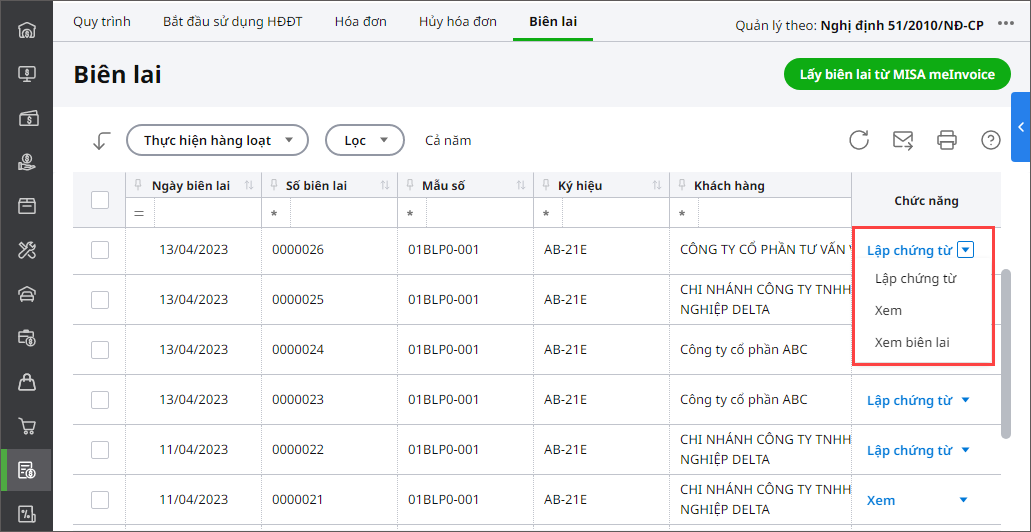
Task: Click Lập chứng từ link for receipt 0000023
Action: coord(909,401)
